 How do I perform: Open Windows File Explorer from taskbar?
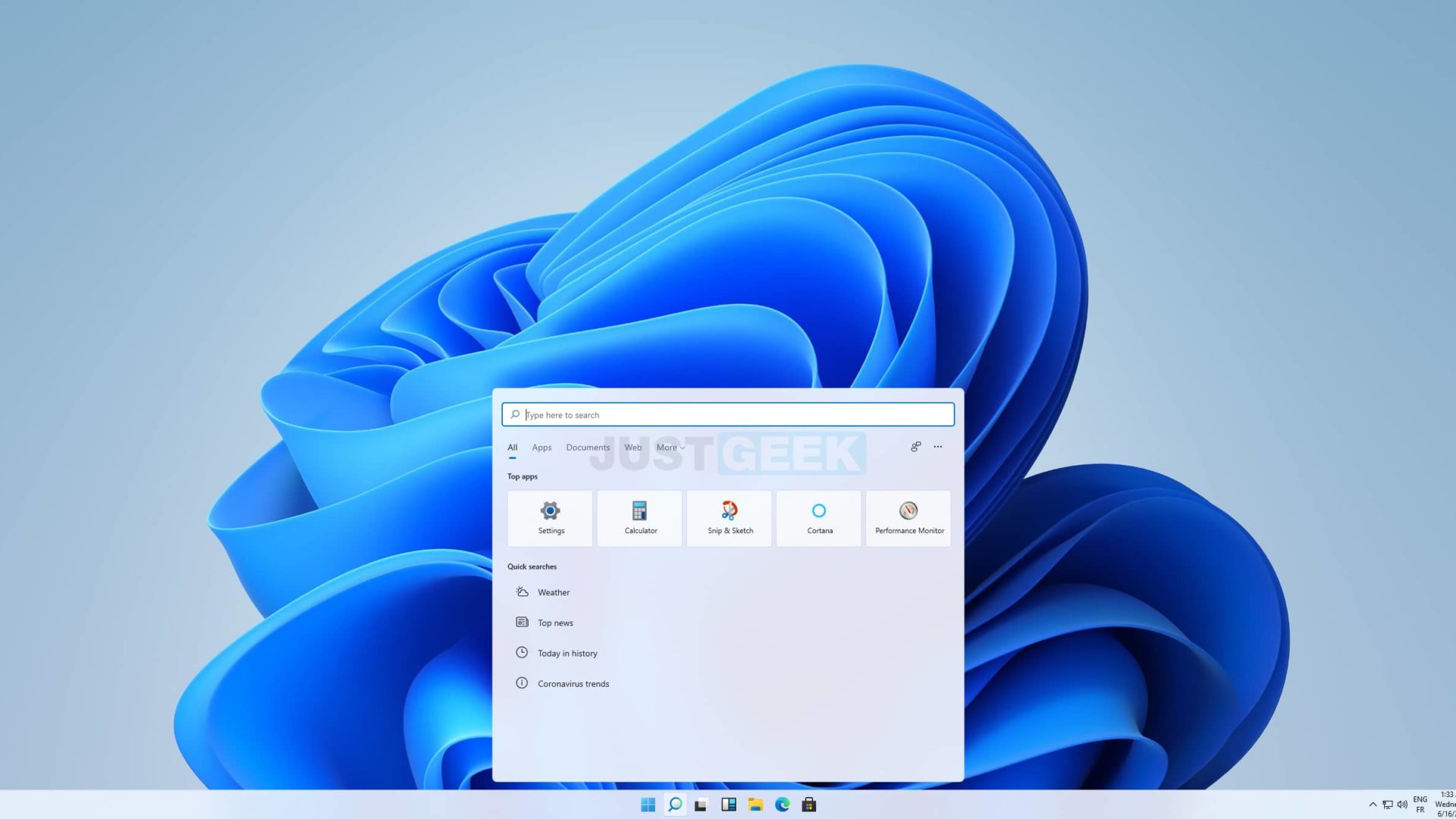[x=755, y=805]
